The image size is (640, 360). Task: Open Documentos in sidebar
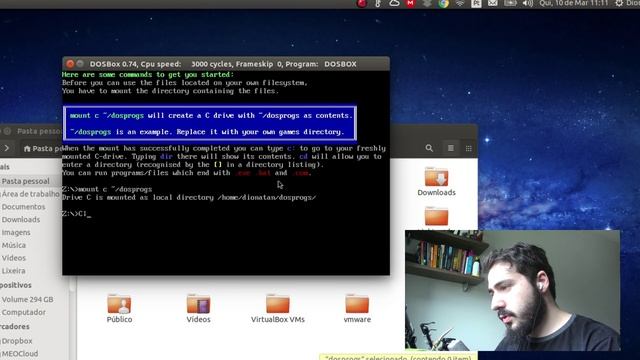pos(23,207)
